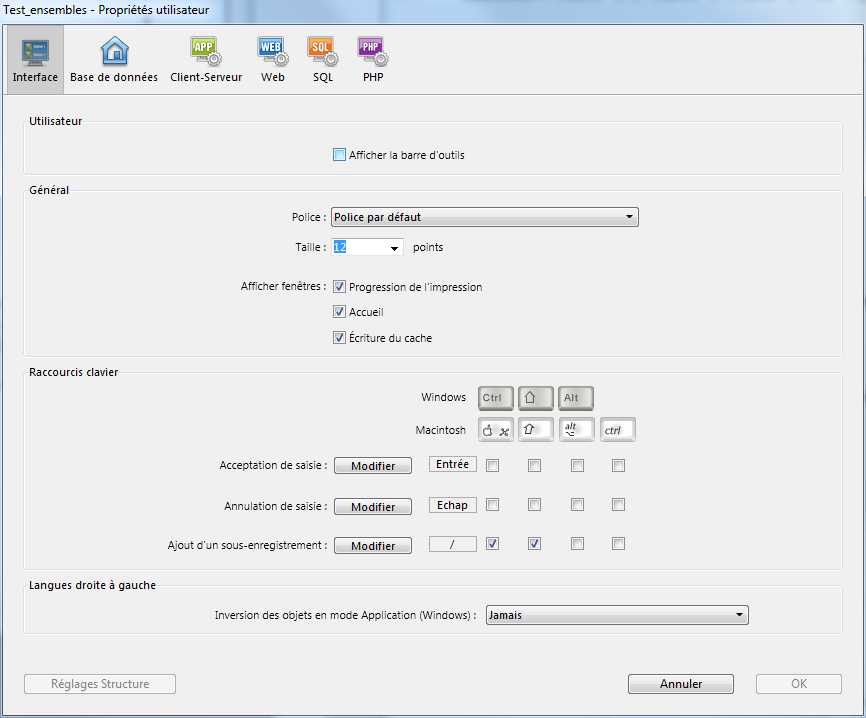Disable the Accueil window checkbox
The height and width of the screenshot is (718, 866).
coord(339,312)
